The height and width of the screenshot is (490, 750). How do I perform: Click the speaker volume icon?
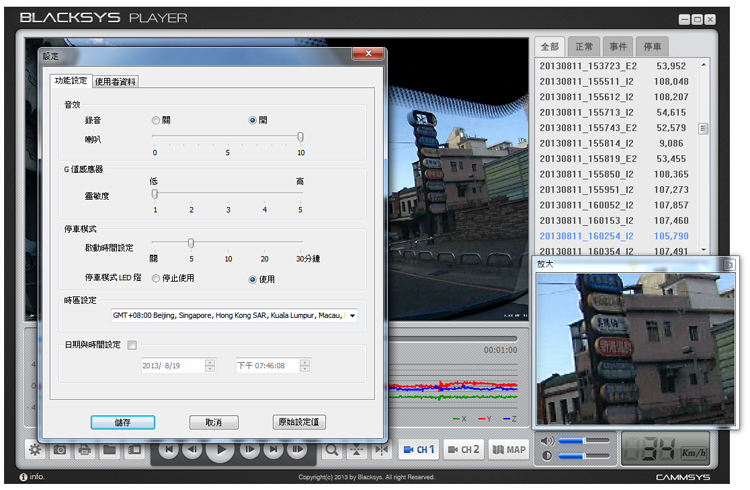(x=546, y=440)
